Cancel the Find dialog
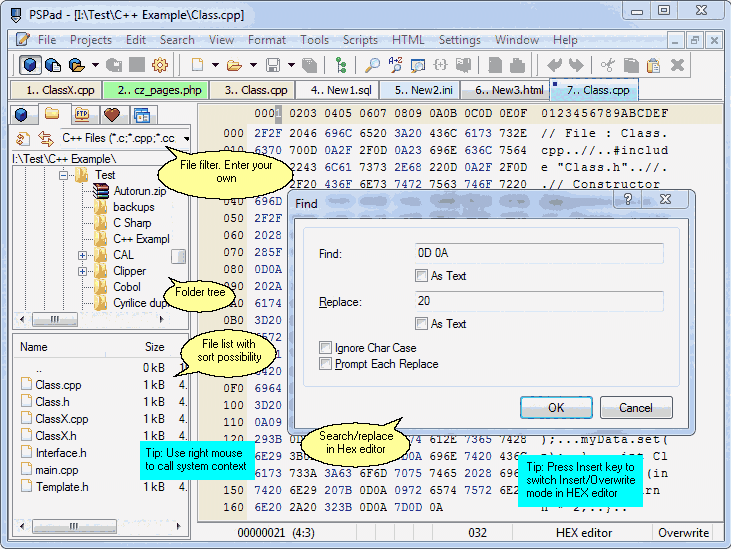The image size is (731, 549). point(635,408)
